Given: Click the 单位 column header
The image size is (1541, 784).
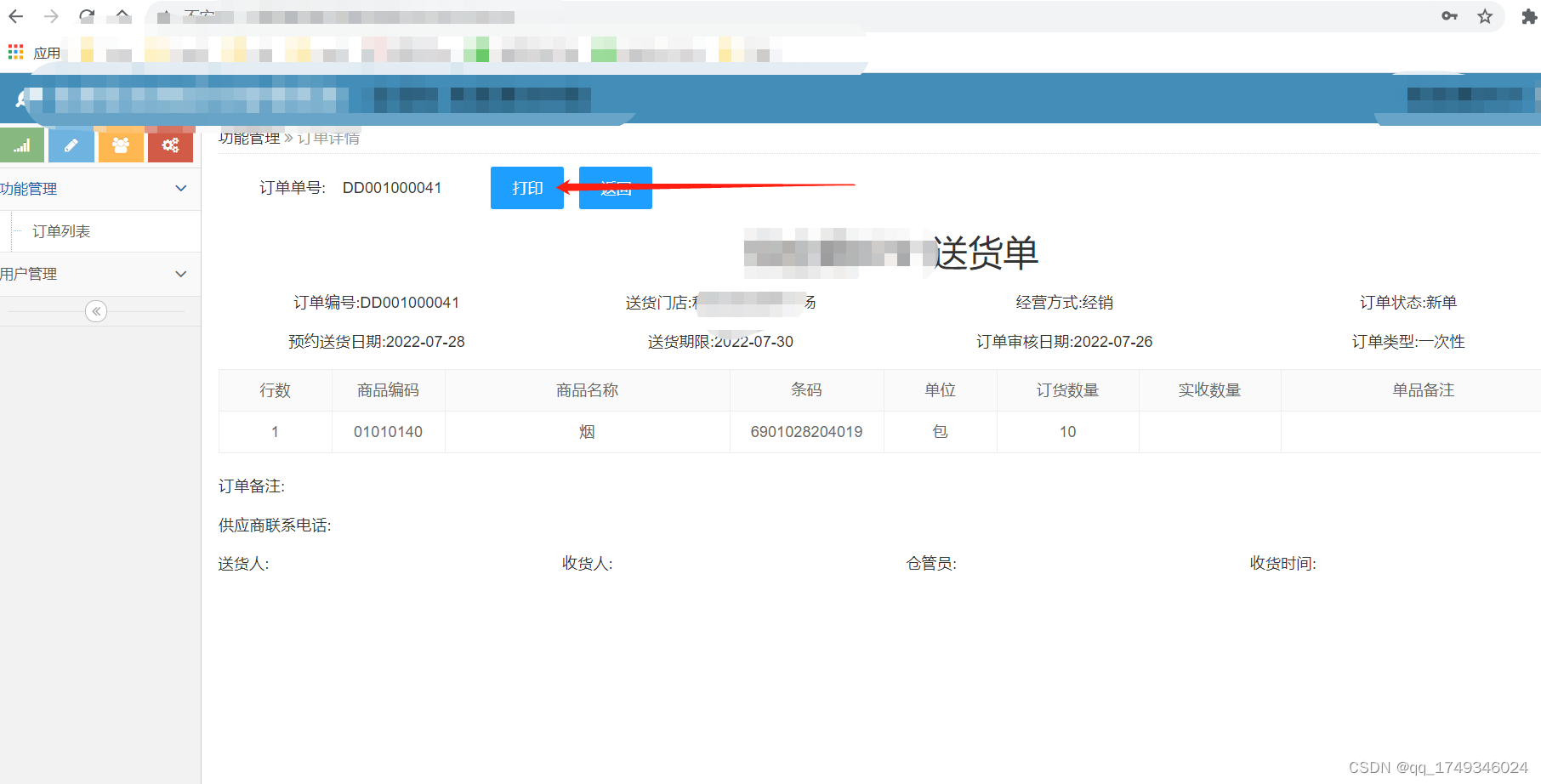Looking at the screenshot, I should click(940, 390).
